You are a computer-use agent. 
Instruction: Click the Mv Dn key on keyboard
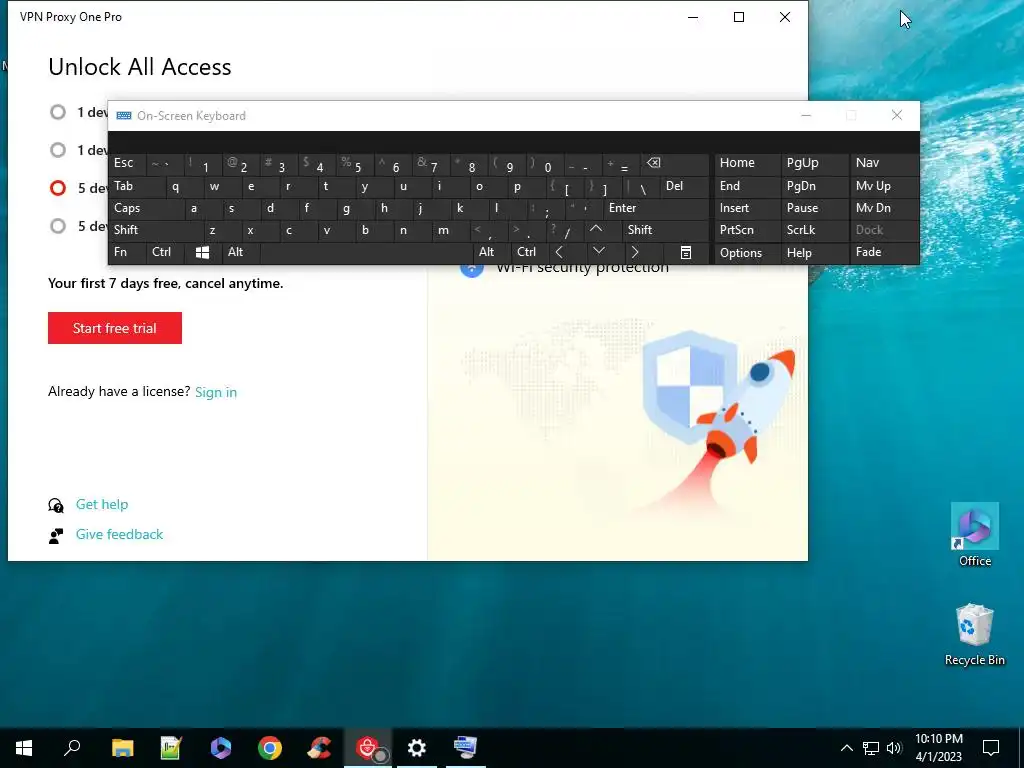pyautogui.click(x=884, y=208)
